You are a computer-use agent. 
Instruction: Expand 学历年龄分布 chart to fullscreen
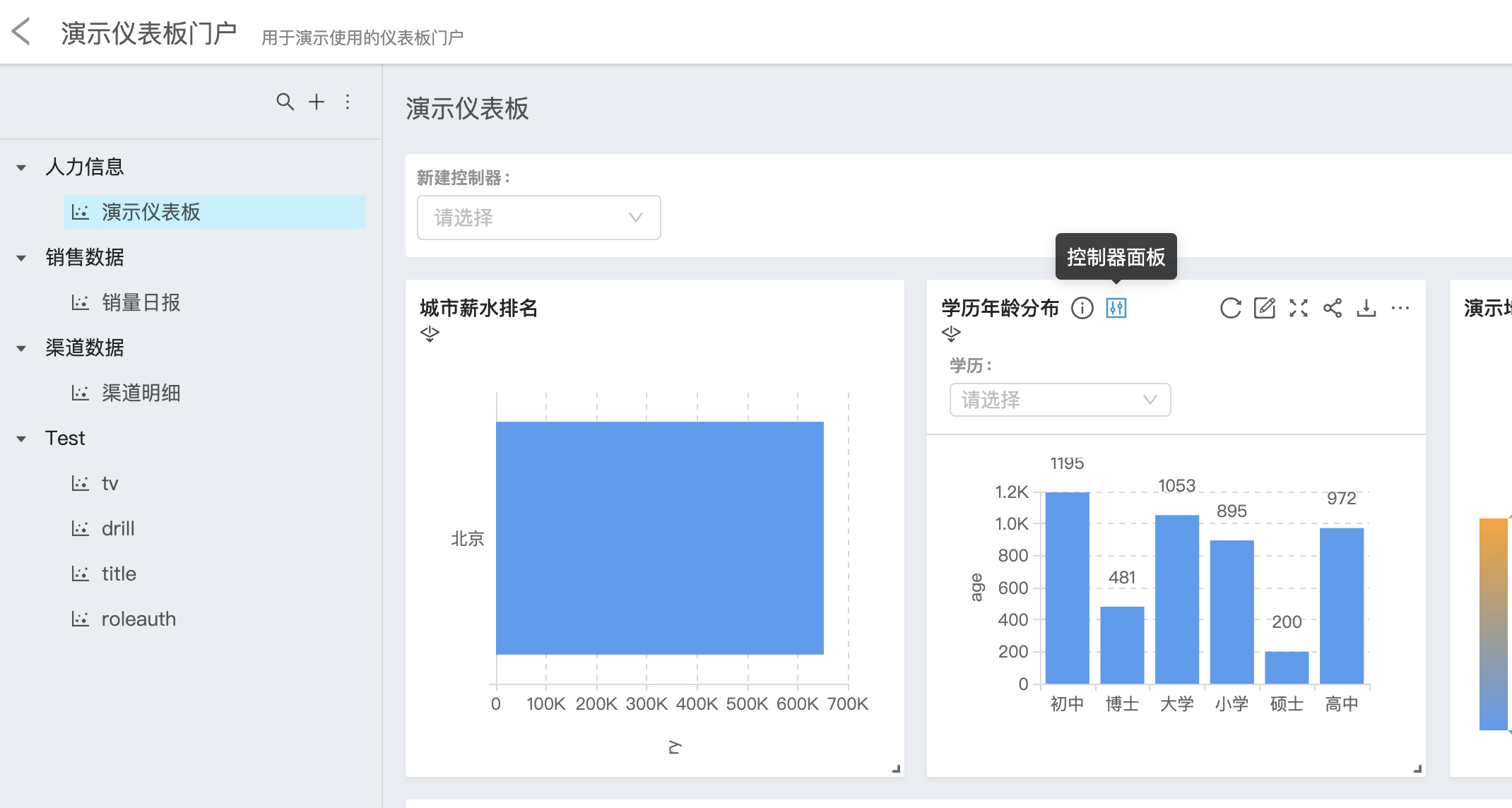click(1298, 308)
